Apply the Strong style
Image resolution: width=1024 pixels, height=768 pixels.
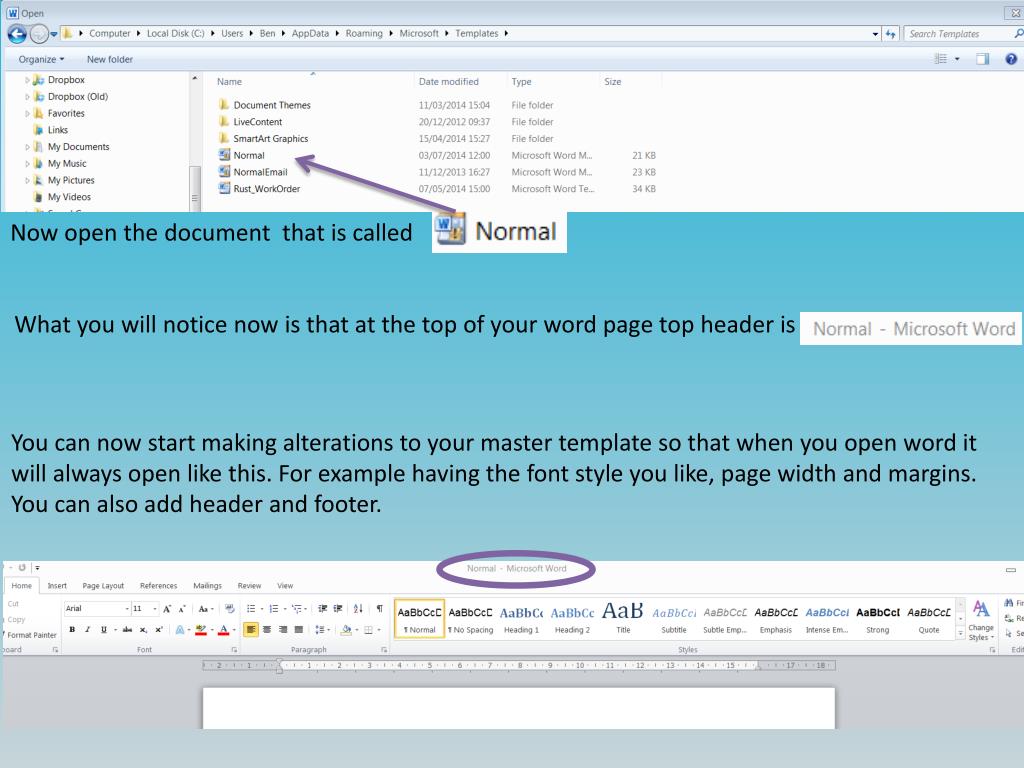click(x=878, y=619)
